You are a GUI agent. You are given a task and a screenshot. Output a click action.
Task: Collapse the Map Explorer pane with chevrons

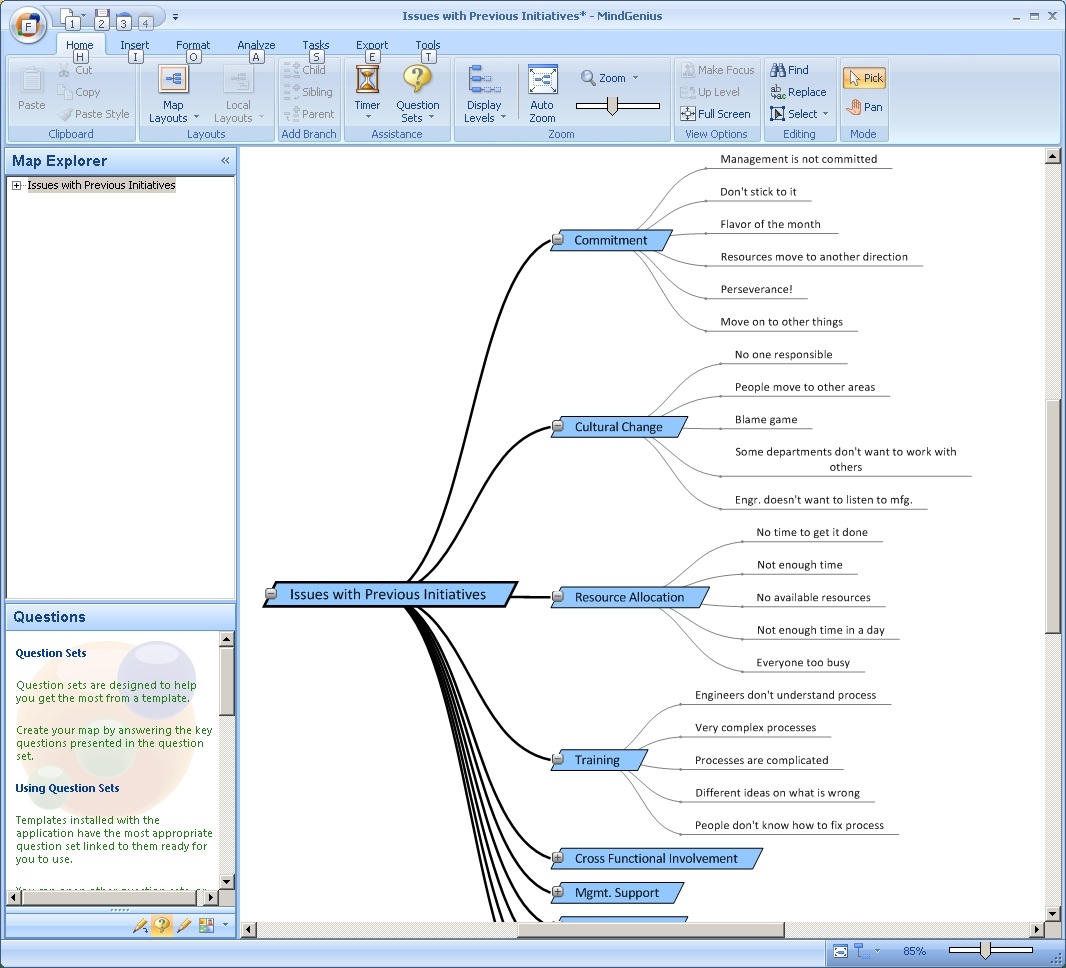[x=225, y=160]
